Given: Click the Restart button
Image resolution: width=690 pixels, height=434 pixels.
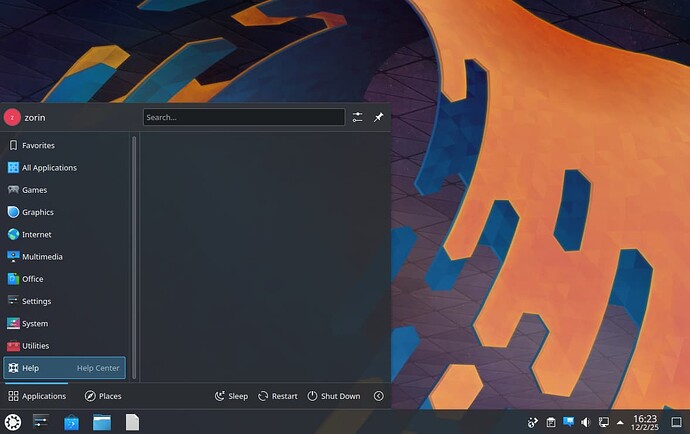Looking at the screenshot, I should (x=278, y=396).
